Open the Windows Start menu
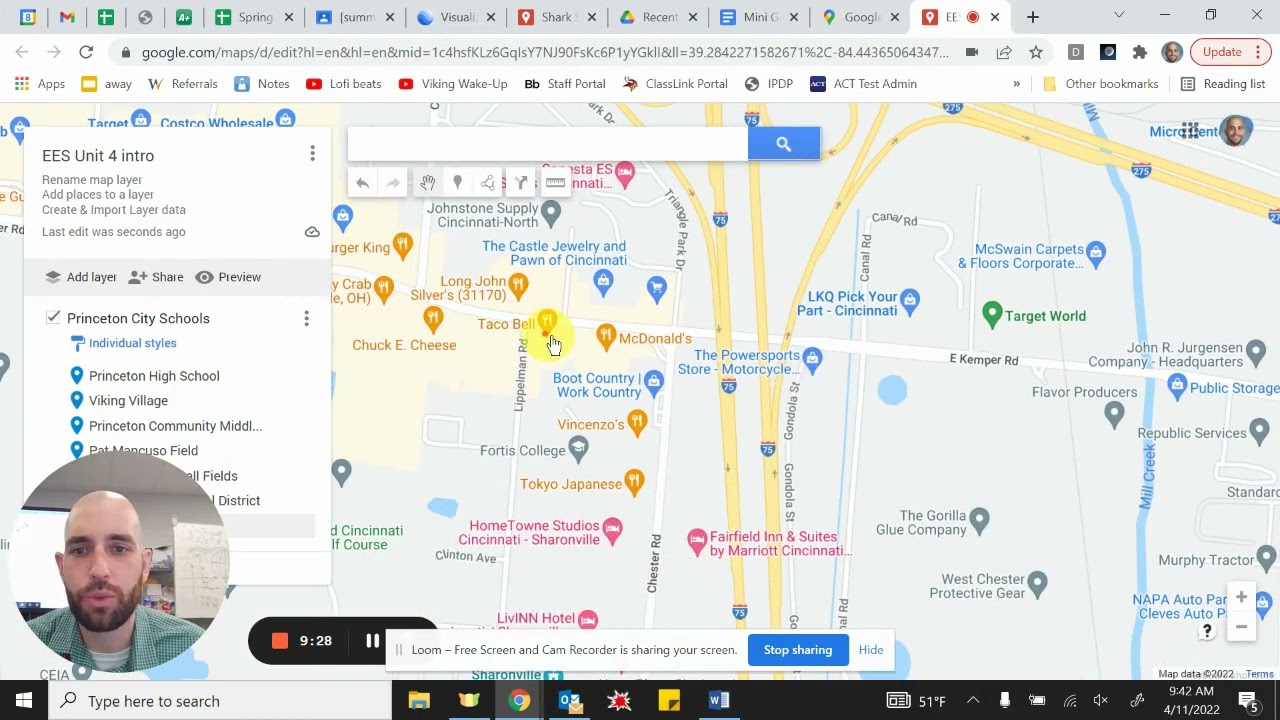This screenshot has height=720, width=1280. pyautogui.click(x=24, y=700)
